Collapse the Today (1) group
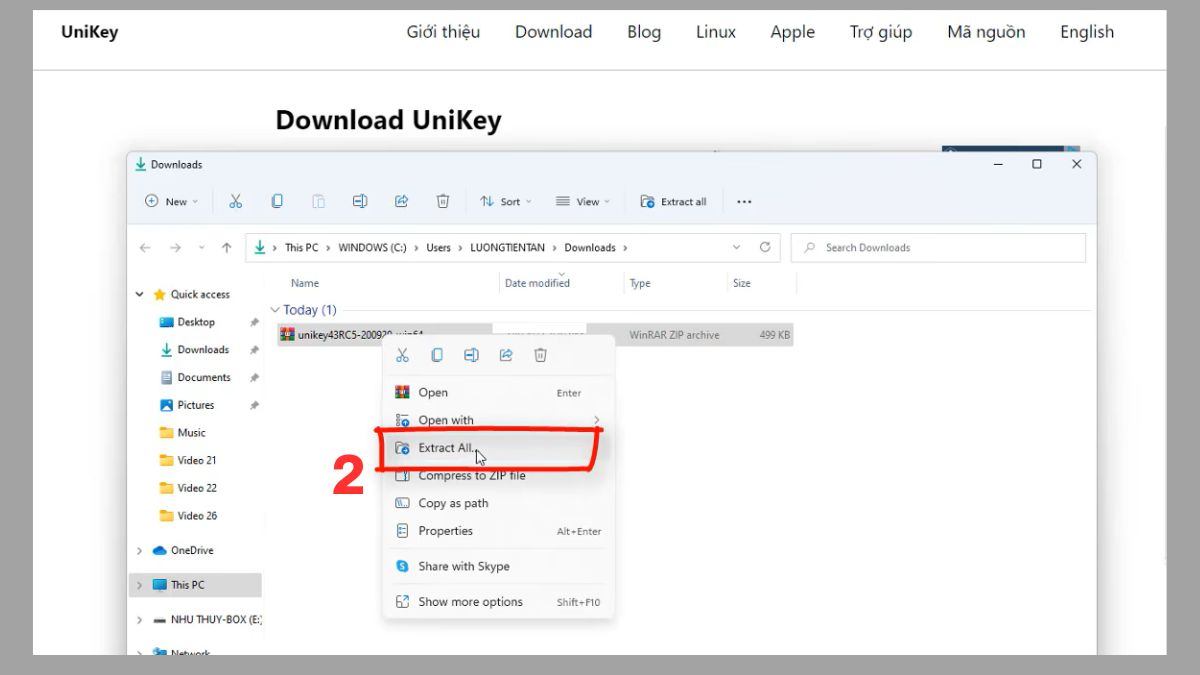Viewport: 1200px width, 675px height. pyautogui.click(x=275, y=310)
